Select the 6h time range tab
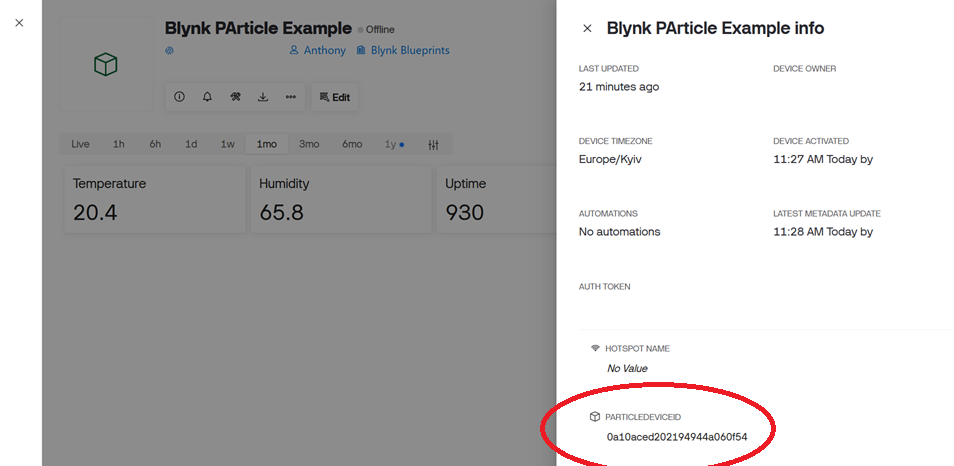The image size is (954, 466). pos(155,144)
